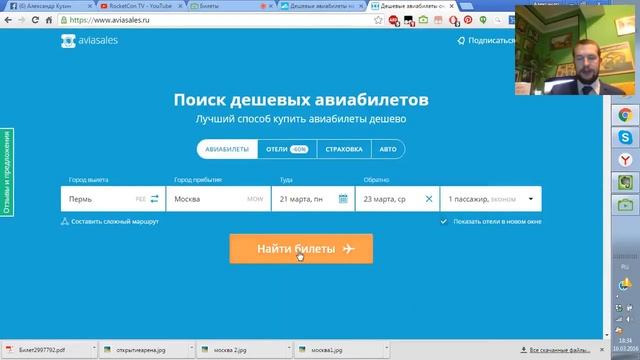Click the webcam video overlay

tap(575, 50)
